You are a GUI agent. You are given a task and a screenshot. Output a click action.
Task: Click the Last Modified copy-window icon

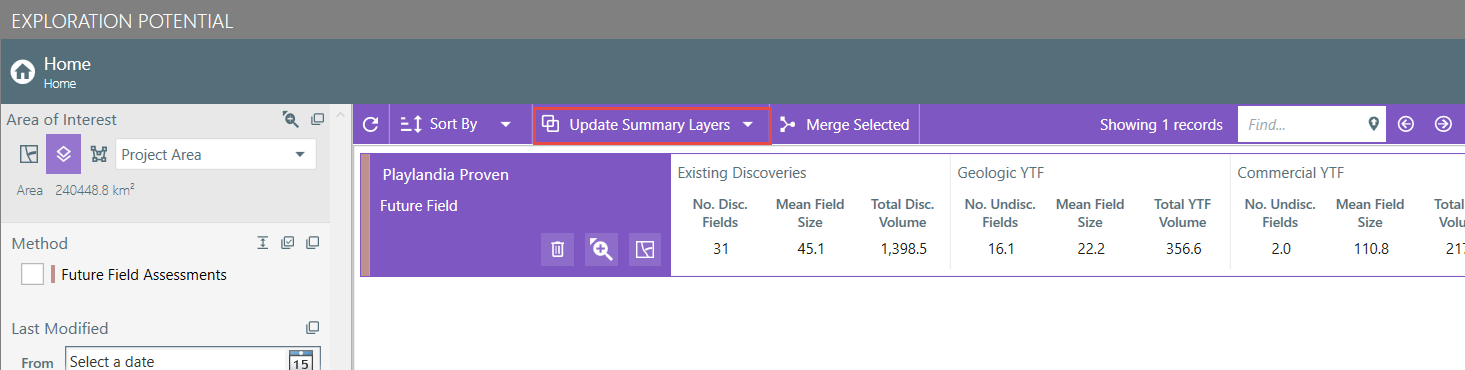[313, 328]
